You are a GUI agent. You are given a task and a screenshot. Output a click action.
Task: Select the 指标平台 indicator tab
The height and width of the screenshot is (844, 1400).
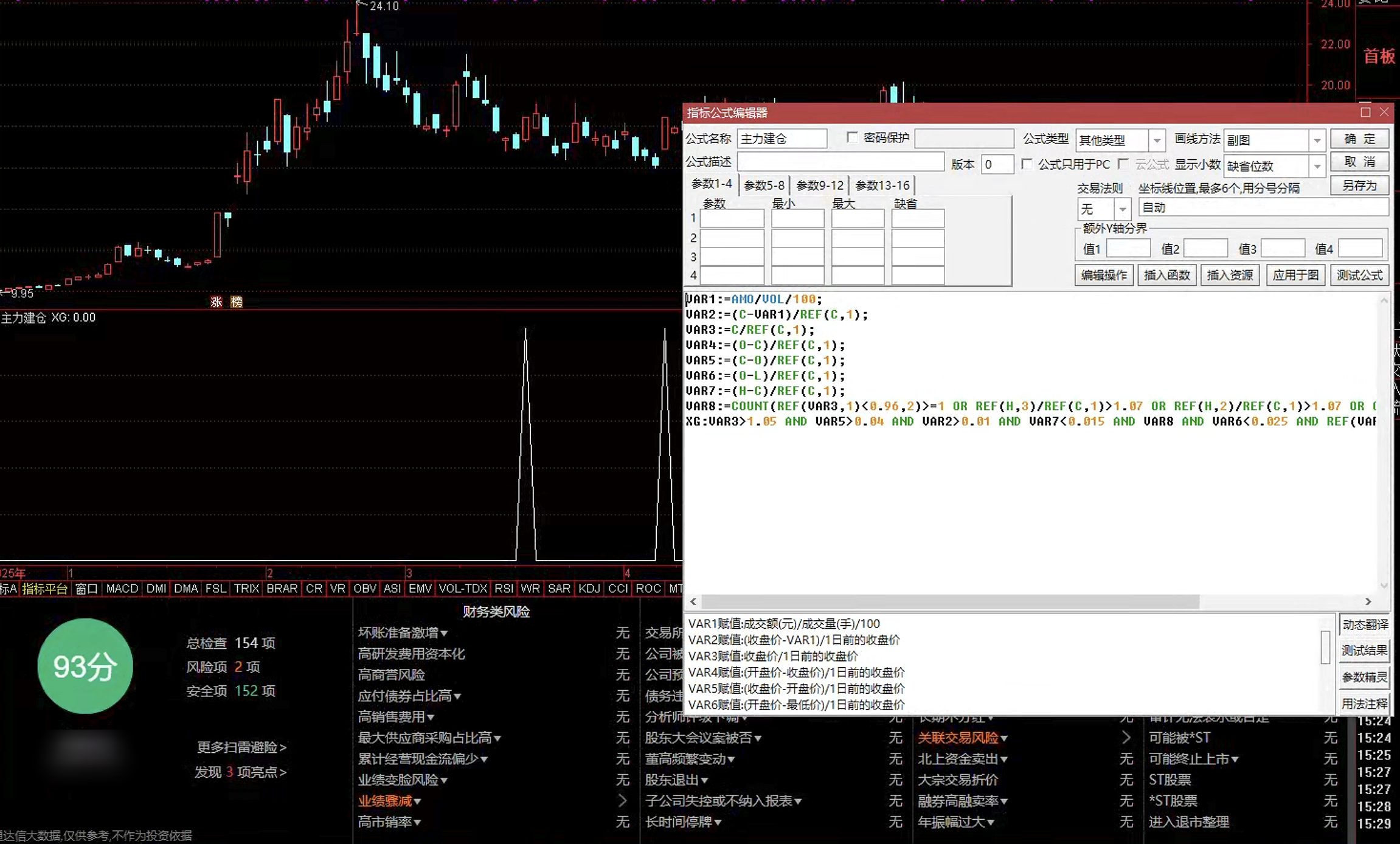[44, 589]
